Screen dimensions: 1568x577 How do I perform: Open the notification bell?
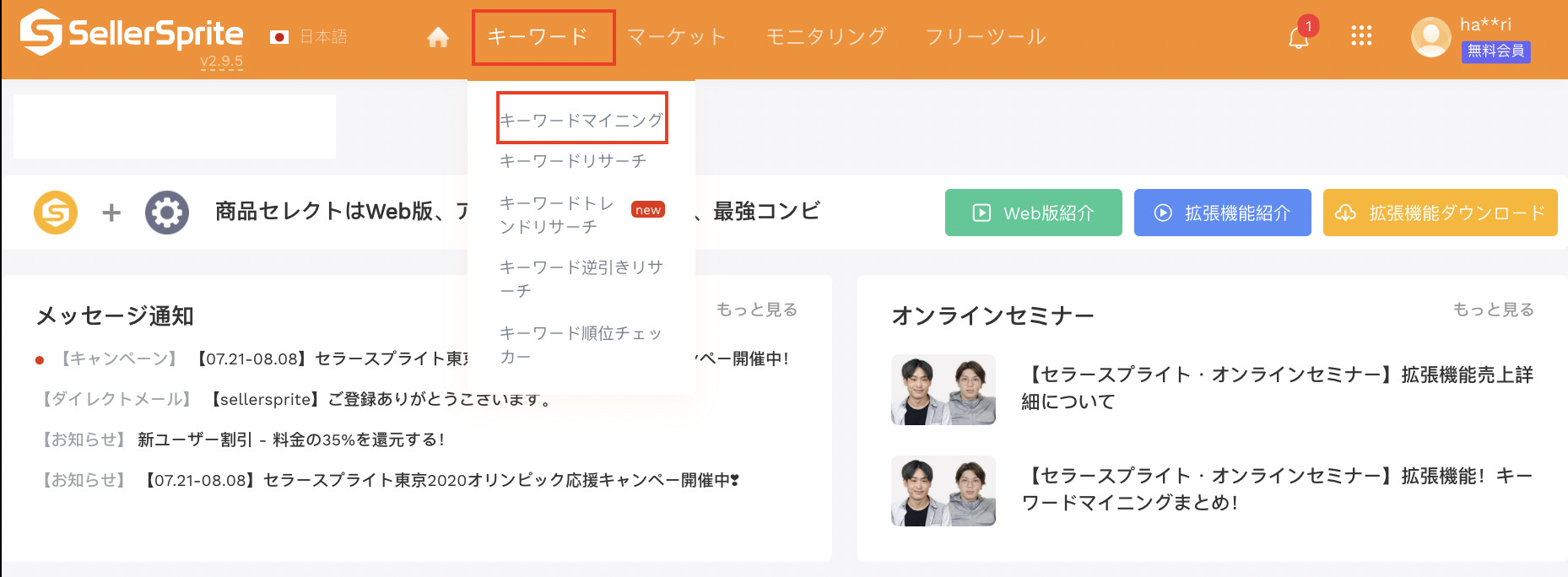point(1299,38)
